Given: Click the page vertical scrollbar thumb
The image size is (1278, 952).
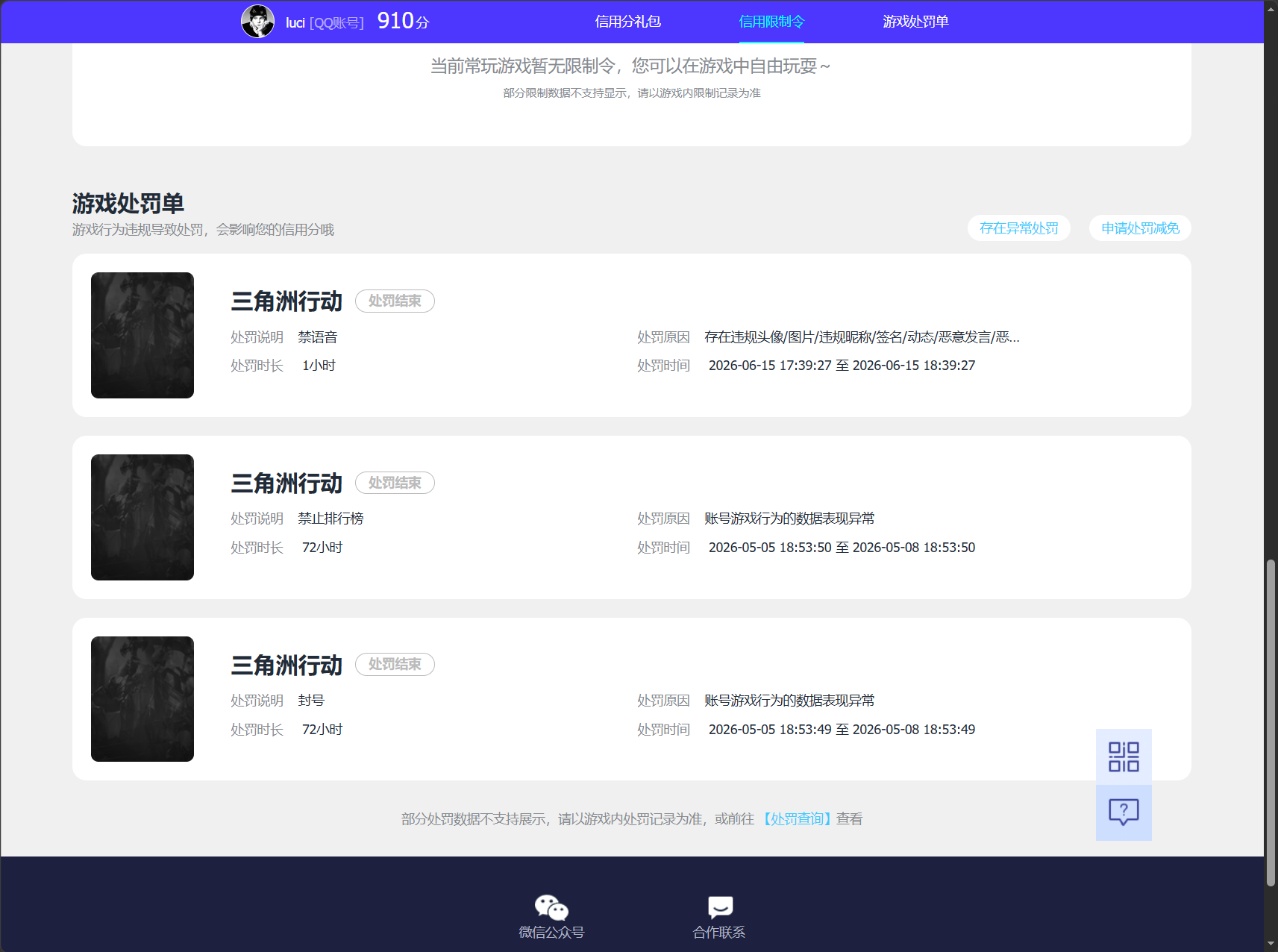Looking at the screenshot, I should pyautogui.click(x=1271, y=722).
